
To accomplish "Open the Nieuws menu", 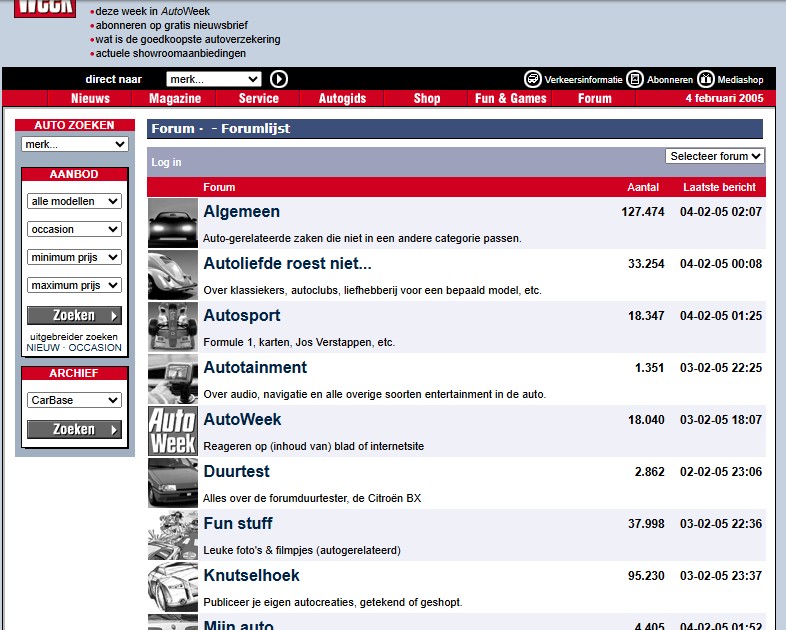I will (x=90, y=98).
